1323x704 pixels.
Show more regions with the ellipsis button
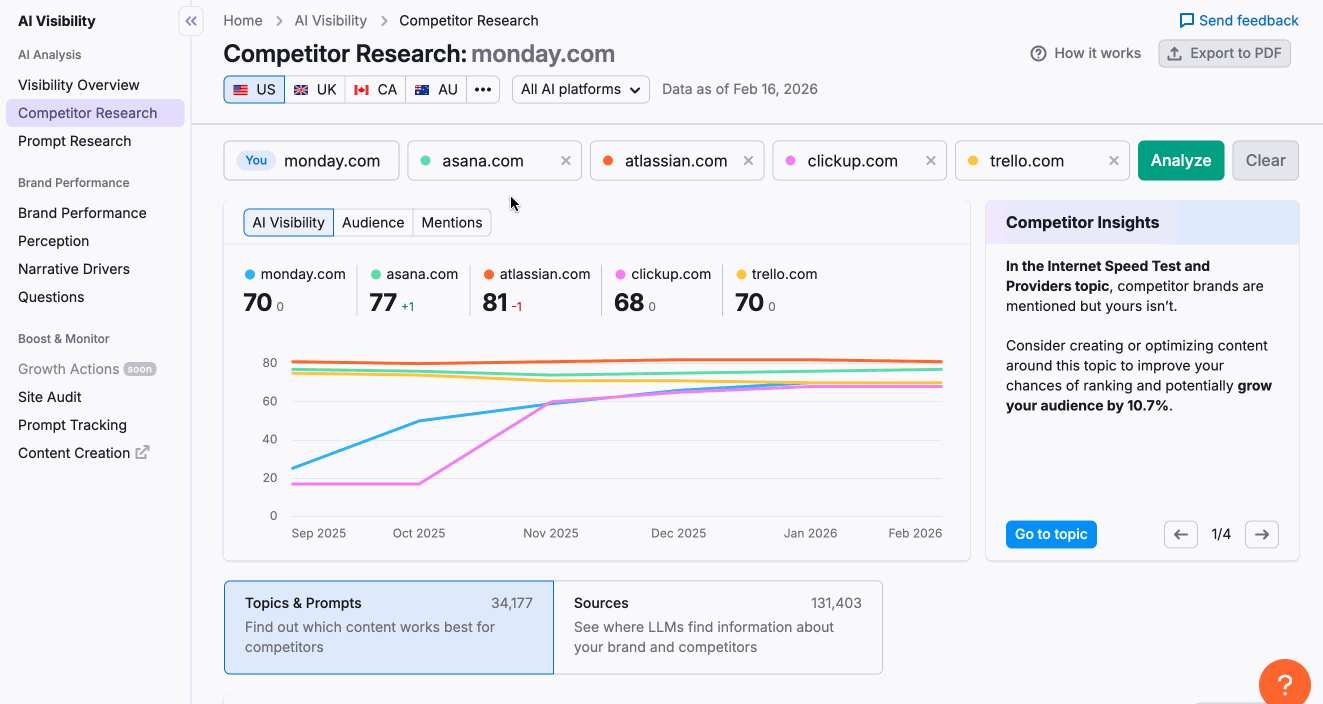[483, 89]
